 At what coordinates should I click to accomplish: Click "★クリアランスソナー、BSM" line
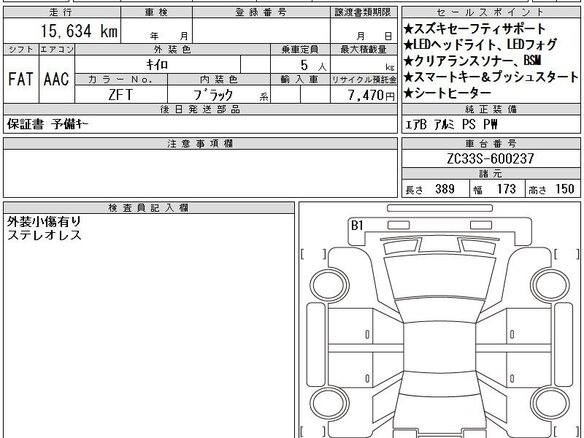[x=472, y=61]
